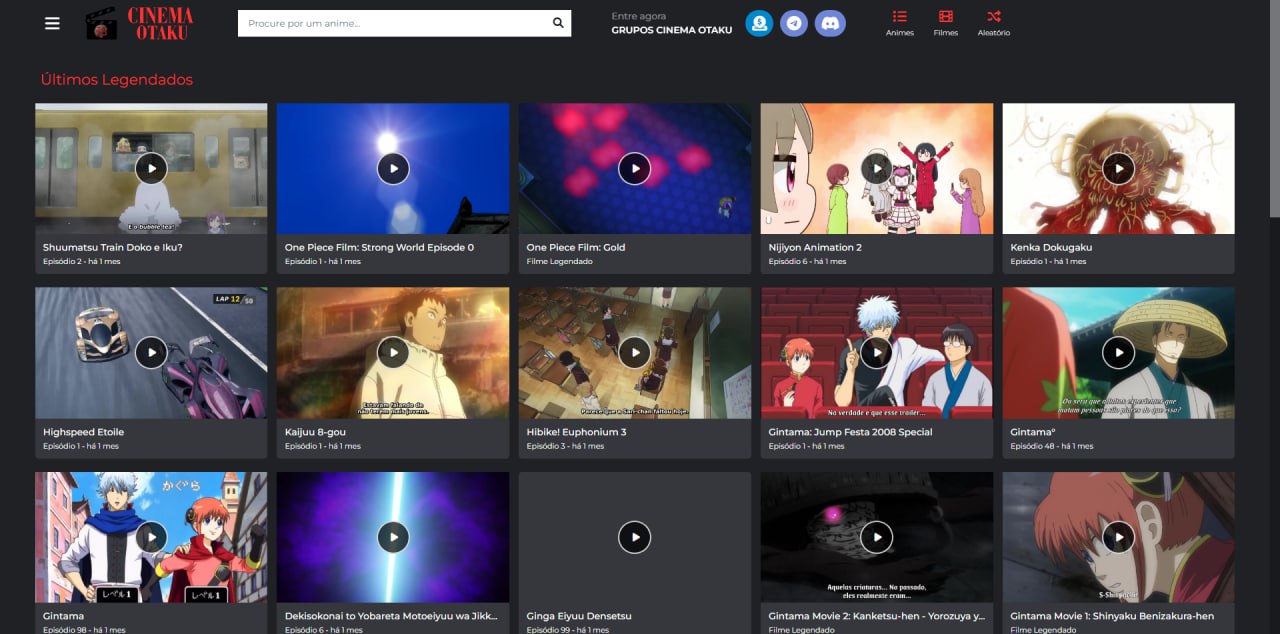Screen dimensions: 1280x634
Task: Click the Cinema Otaku logo
Action: pos(140,23)
